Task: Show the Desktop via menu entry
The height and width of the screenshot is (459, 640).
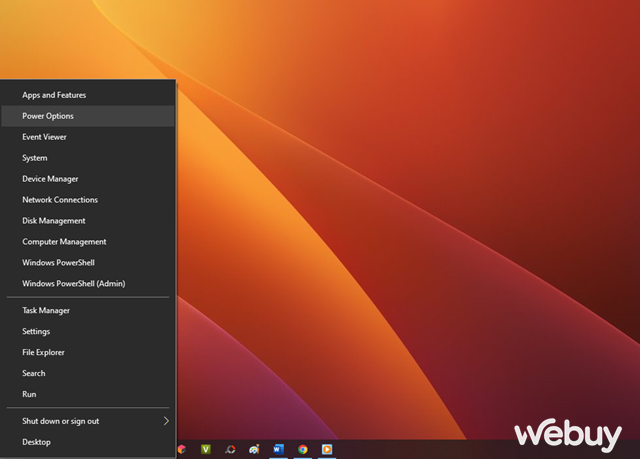Action: point(88,442)
